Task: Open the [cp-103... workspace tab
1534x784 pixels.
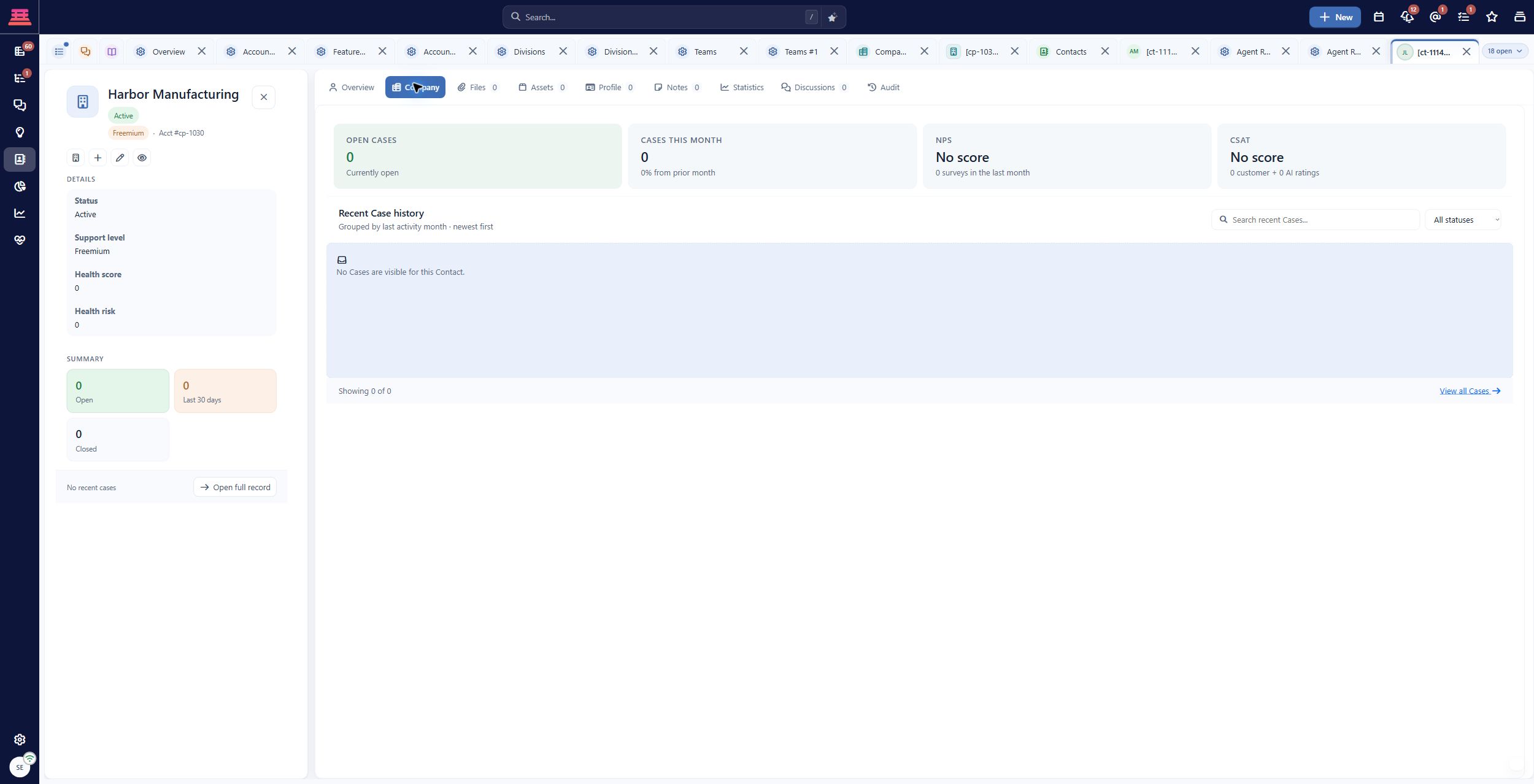Action: pos(981,52)
